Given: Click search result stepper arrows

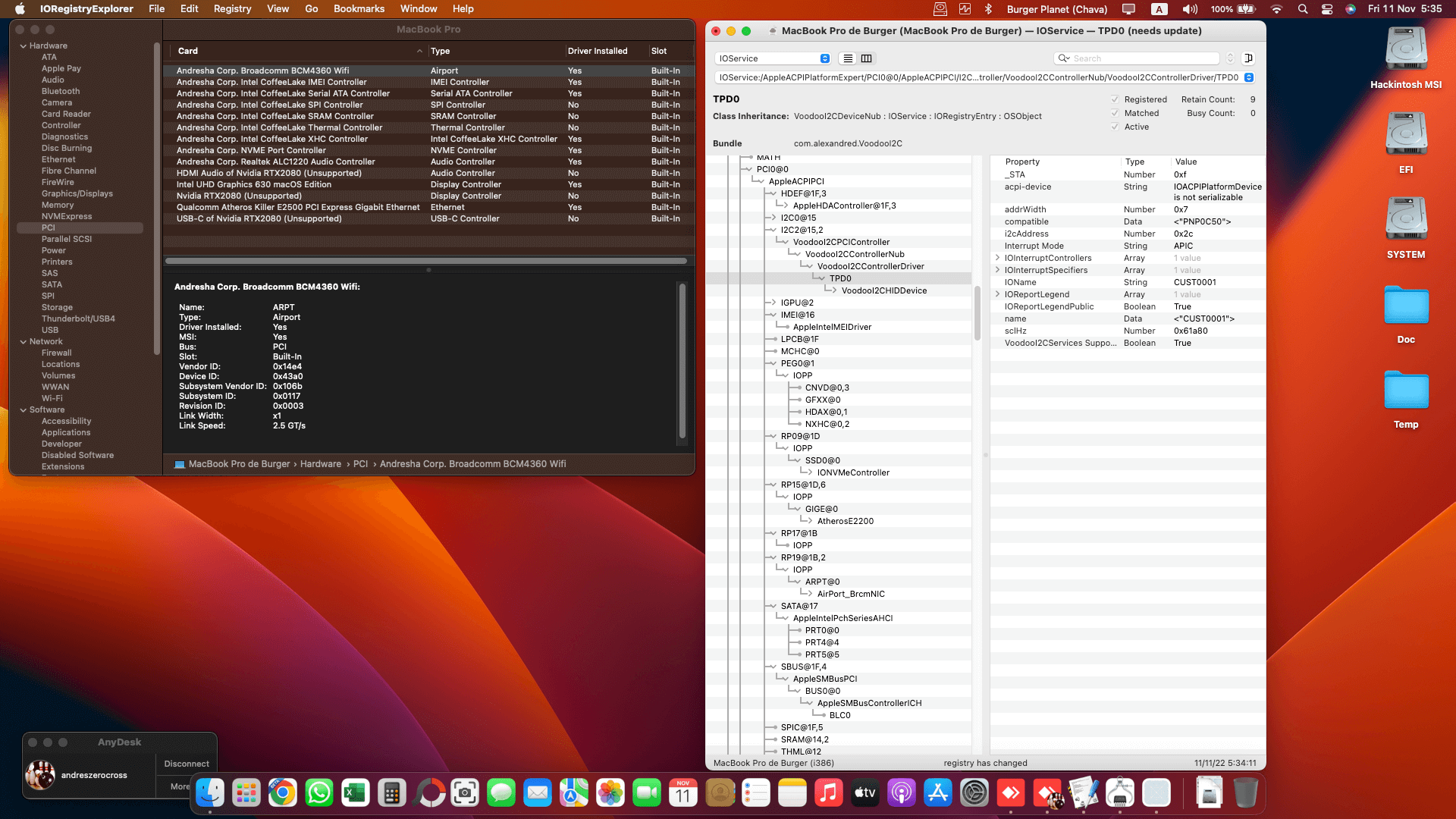Looking at the screenshot, I should coord(1230,58).
